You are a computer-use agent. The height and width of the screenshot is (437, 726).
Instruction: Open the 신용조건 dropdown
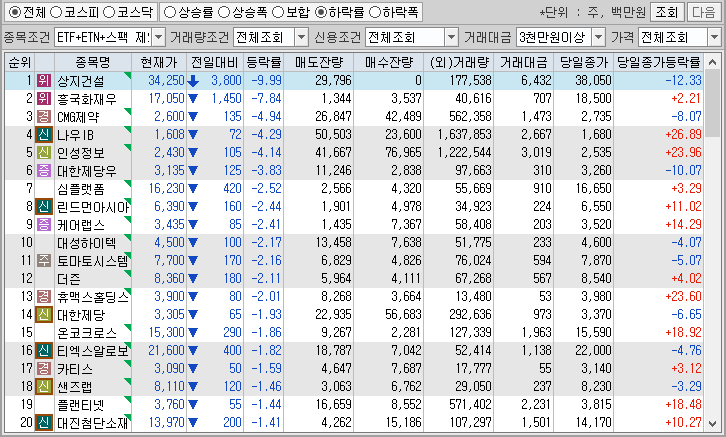tap(451, 37)
